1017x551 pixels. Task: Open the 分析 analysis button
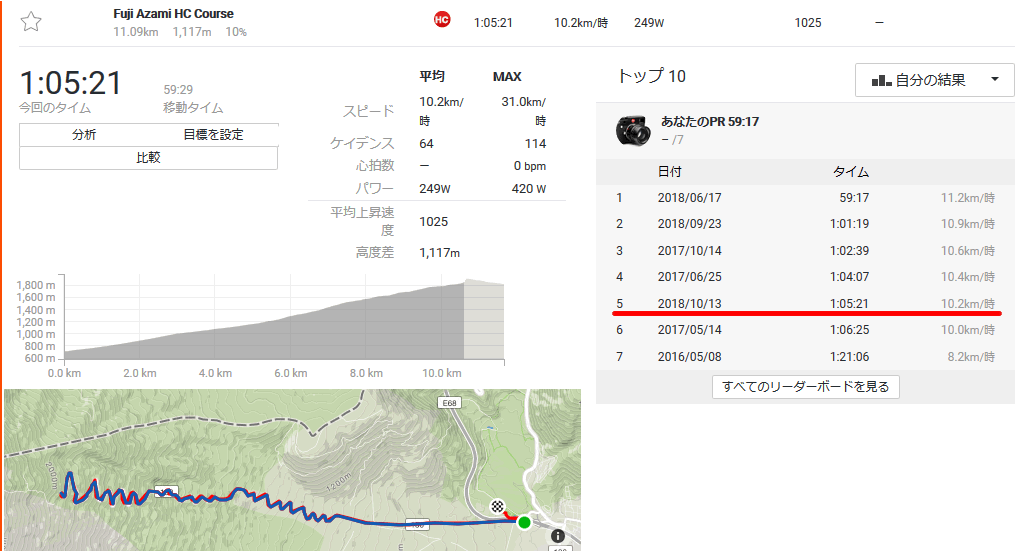click(x=84, y=135)
